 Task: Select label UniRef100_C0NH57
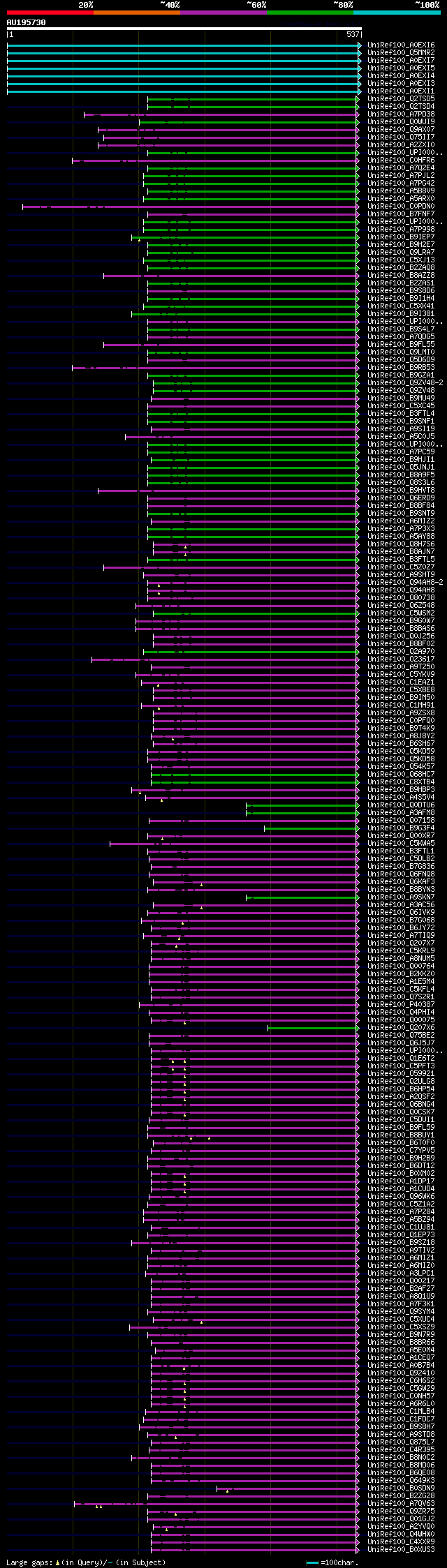point(401,1396)
